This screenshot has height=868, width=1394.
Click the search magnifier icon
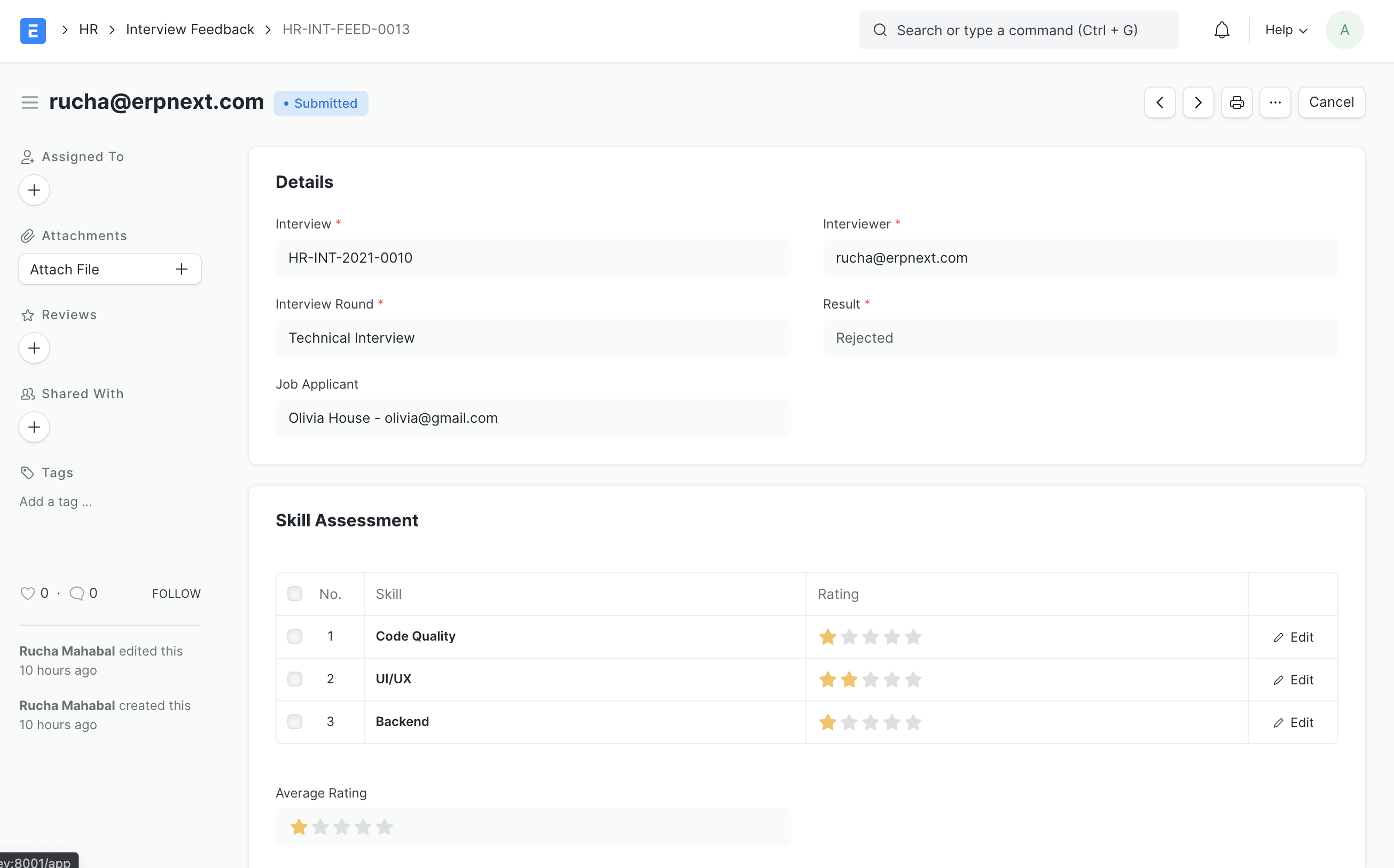click(880, 30)
